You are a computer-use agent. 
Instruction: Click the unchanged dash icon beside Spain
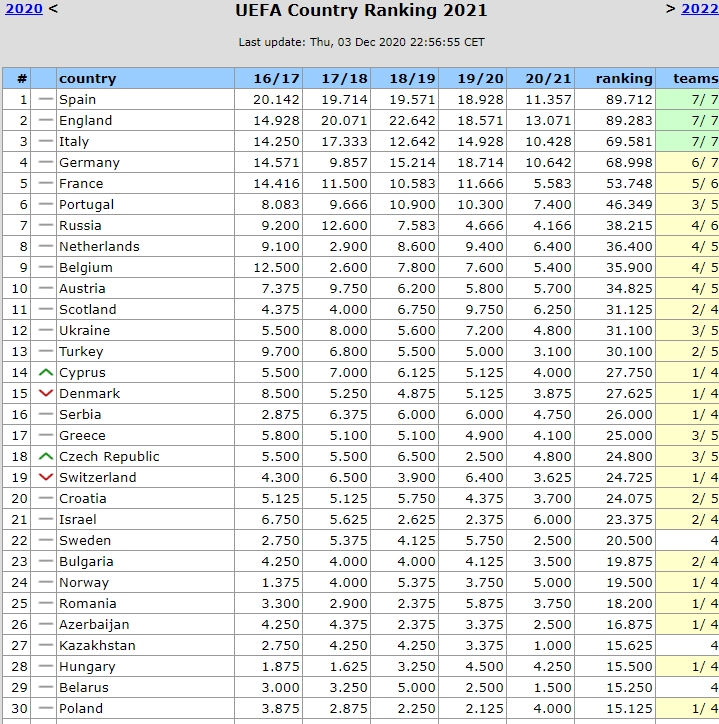(x=45, y=99)
